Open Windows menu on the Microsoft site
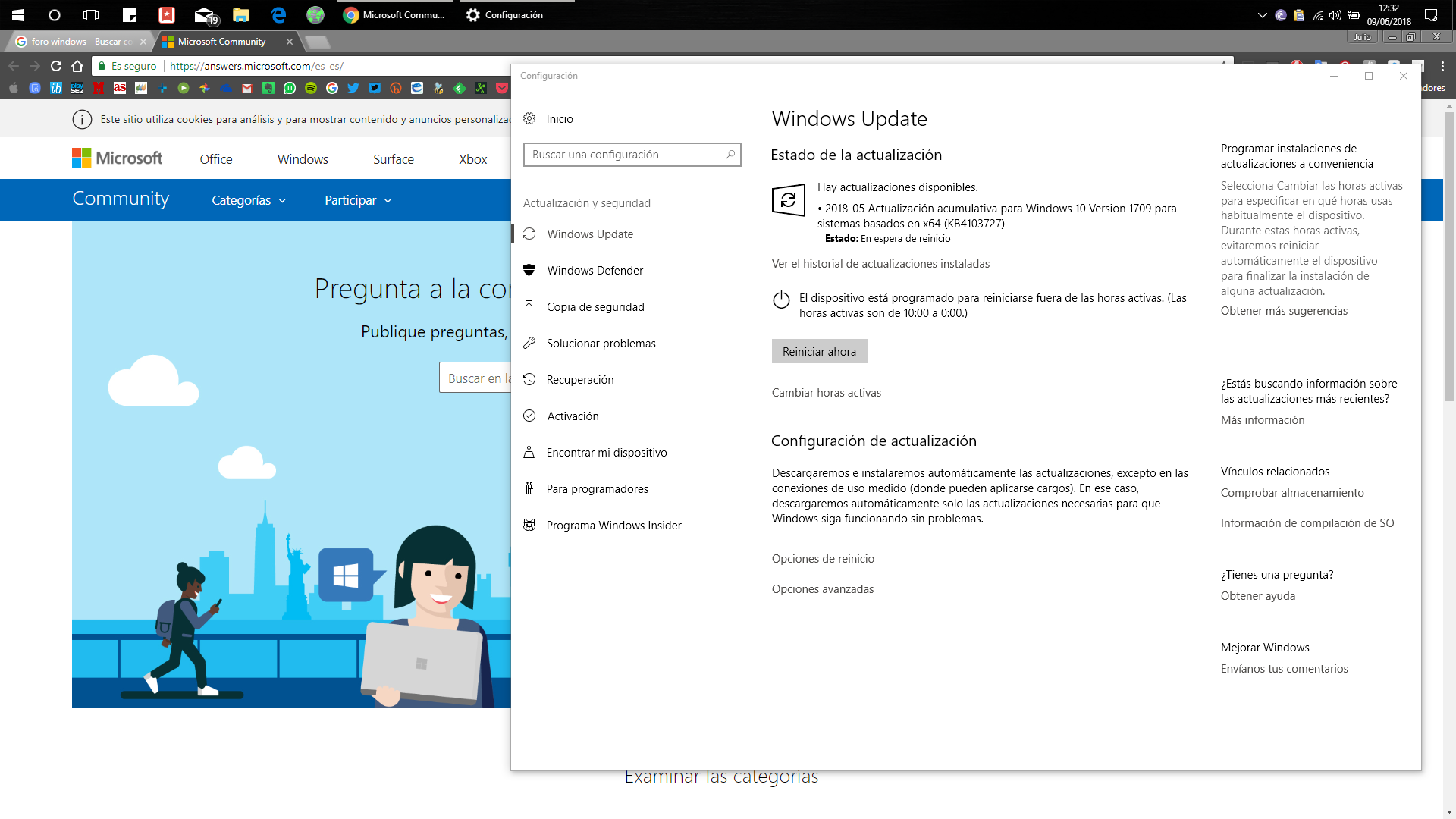 [303, 159]
